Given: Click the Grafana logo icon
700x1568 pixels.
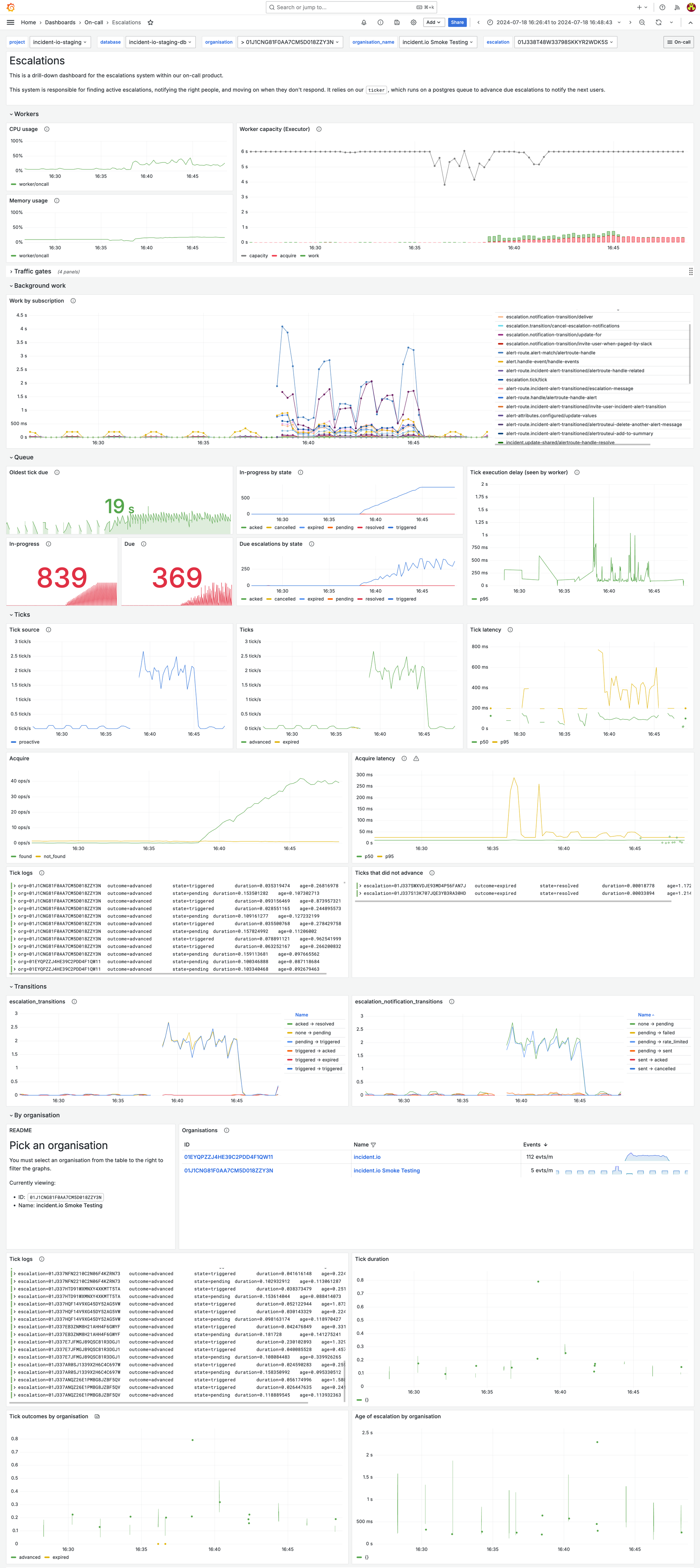Looking at the screenshot, I should (x=10, y=7).
